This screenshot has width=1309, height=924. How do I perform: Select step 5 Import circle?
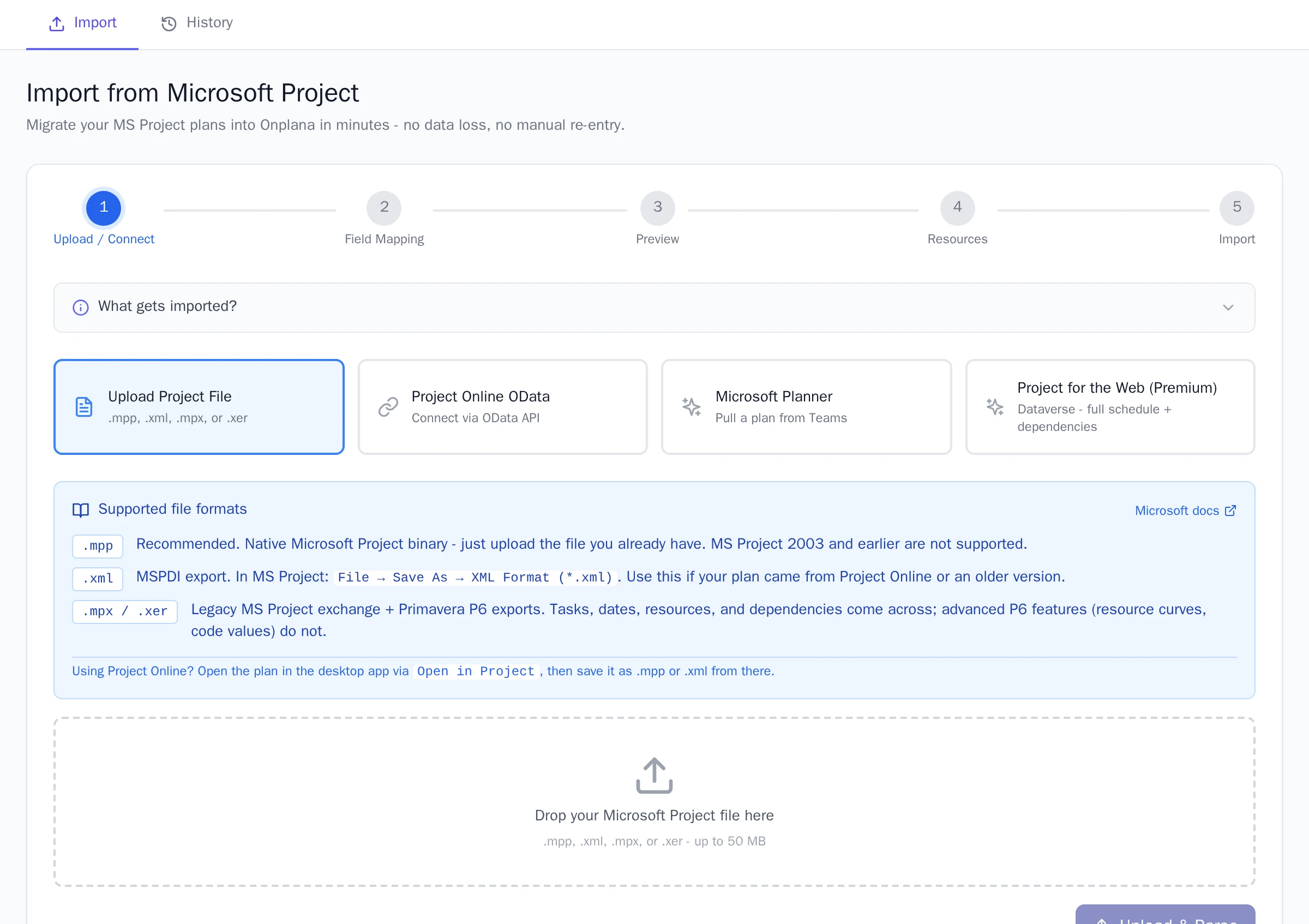(1236, 207)
